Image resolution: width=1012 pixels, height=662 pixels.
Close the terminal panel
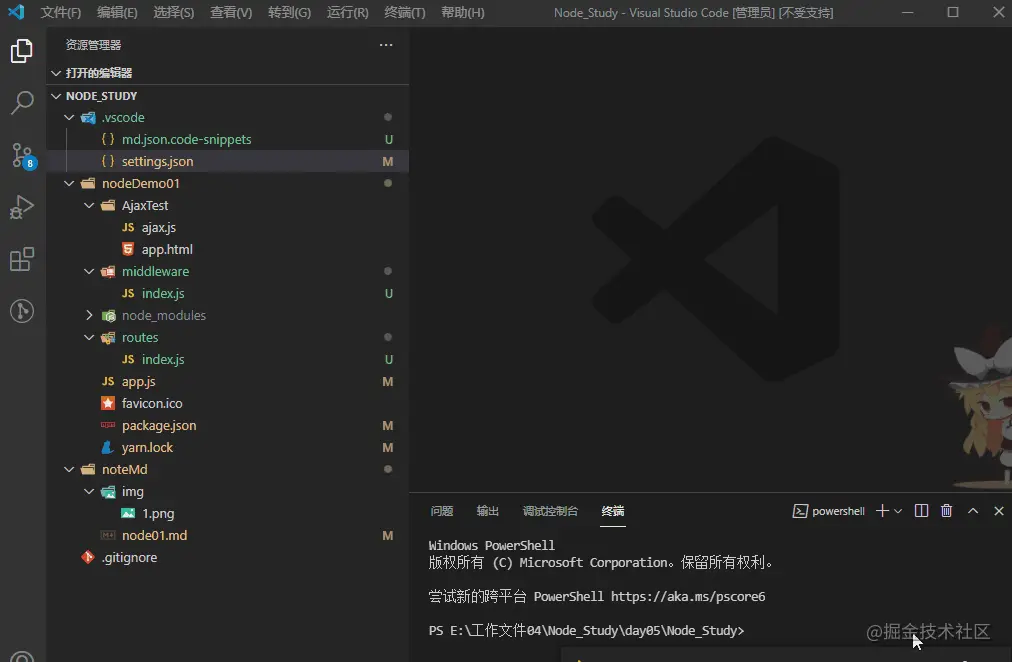point(998,511)
